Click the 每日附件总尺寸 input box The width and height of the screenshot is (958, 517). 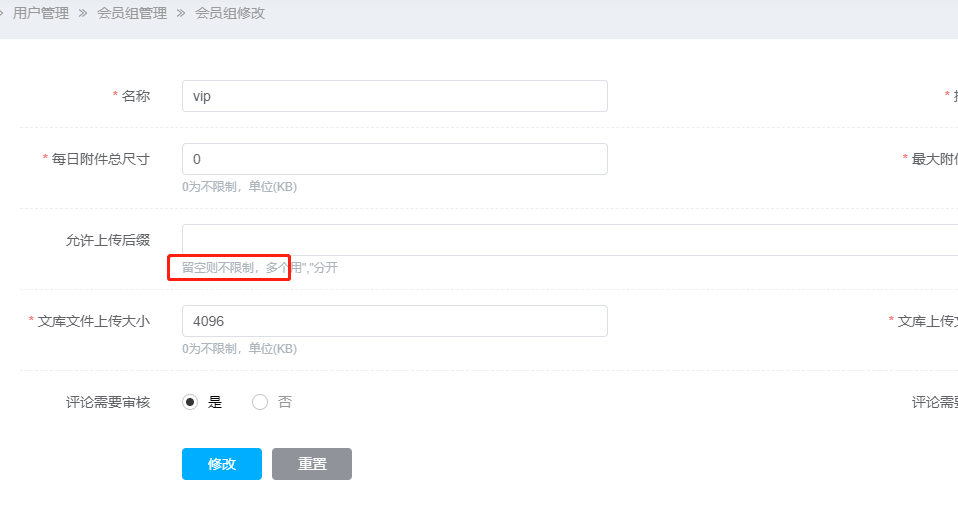394,159
